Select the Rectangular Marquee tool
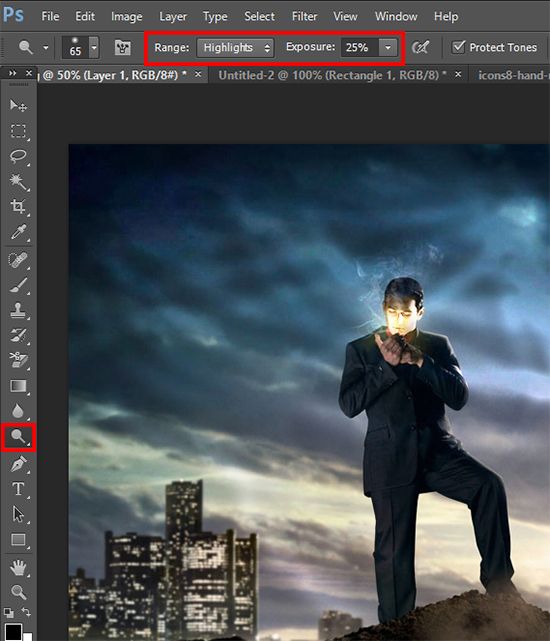The width and height of the screenshot is (550, 641). point(18,131)
